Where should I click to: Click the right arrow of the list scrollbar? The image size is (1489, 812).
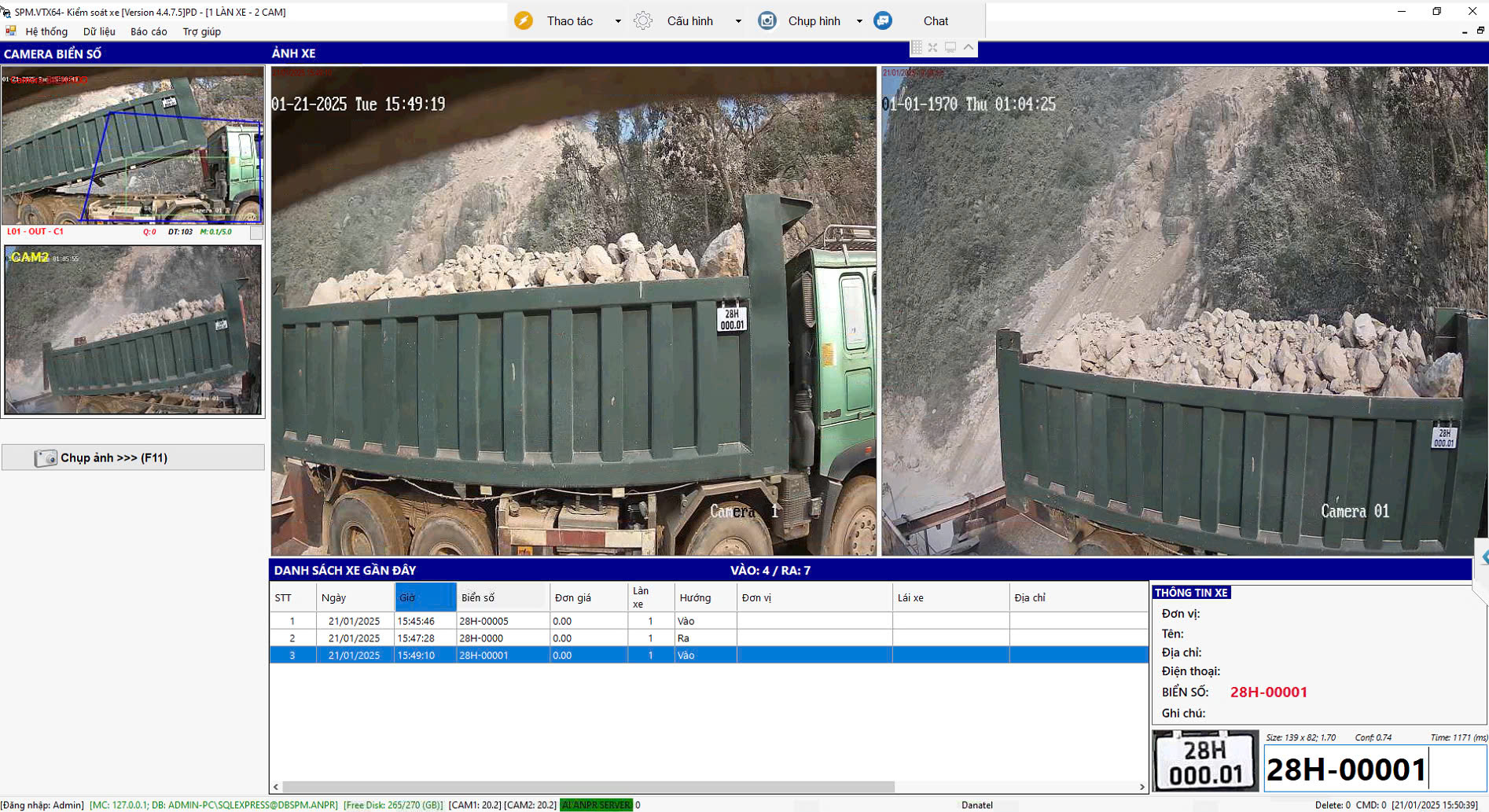pos(1142,787)
